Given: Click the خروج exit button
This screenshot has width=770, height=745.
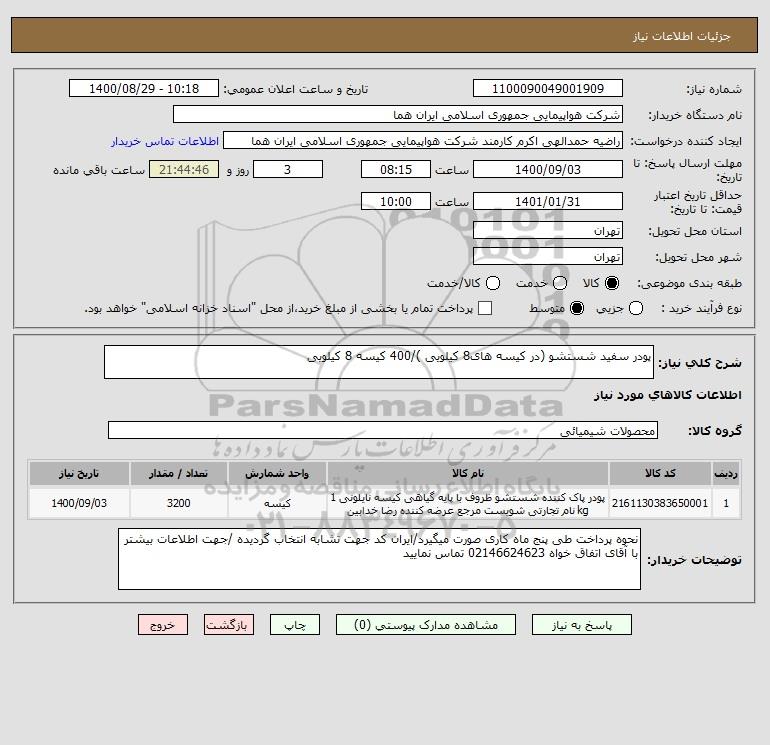Looking at the screenshot, I should pos(163,625).
